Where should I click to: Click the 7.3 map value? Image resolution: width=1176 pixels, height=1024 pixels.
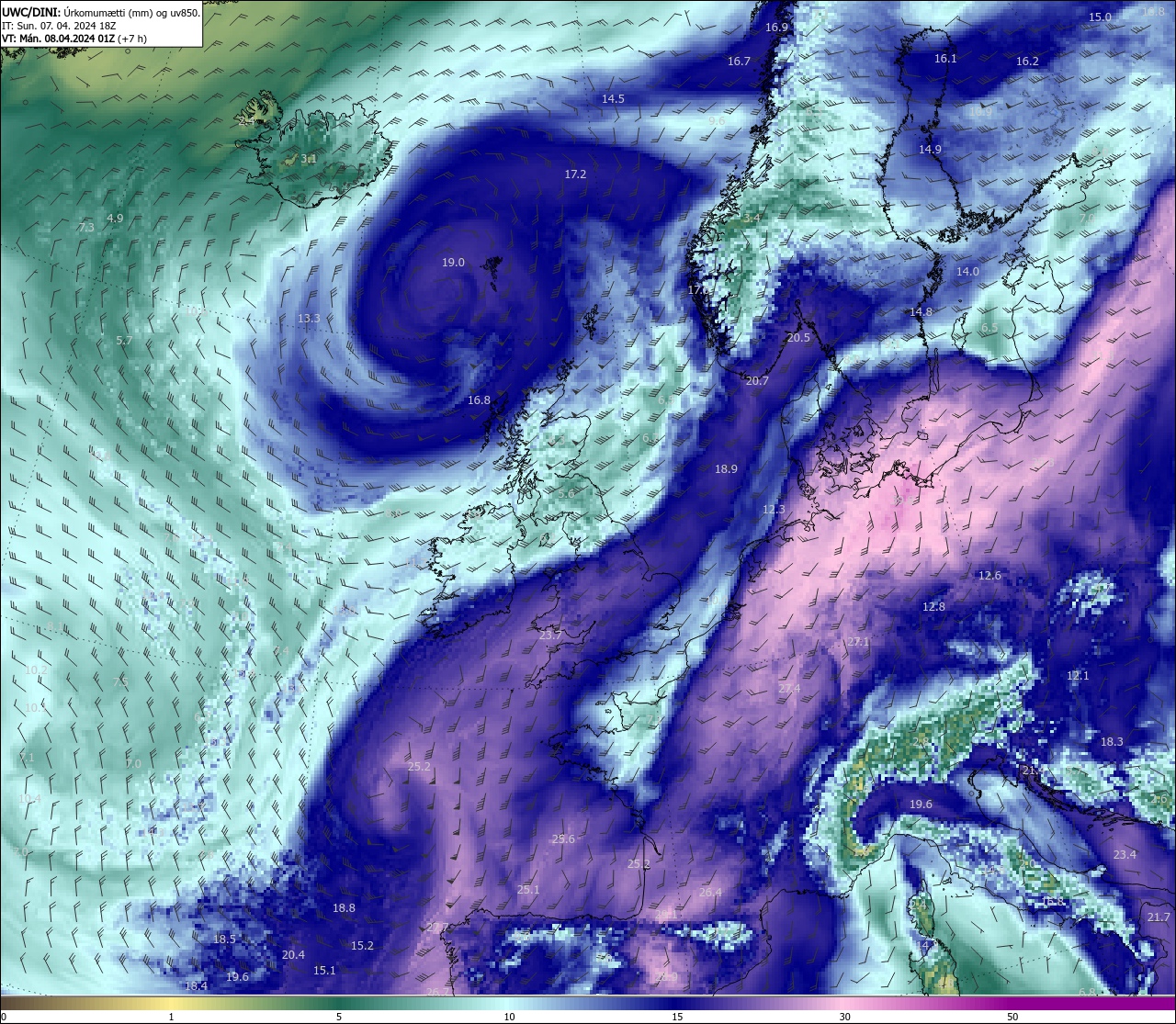coord(86,228)
